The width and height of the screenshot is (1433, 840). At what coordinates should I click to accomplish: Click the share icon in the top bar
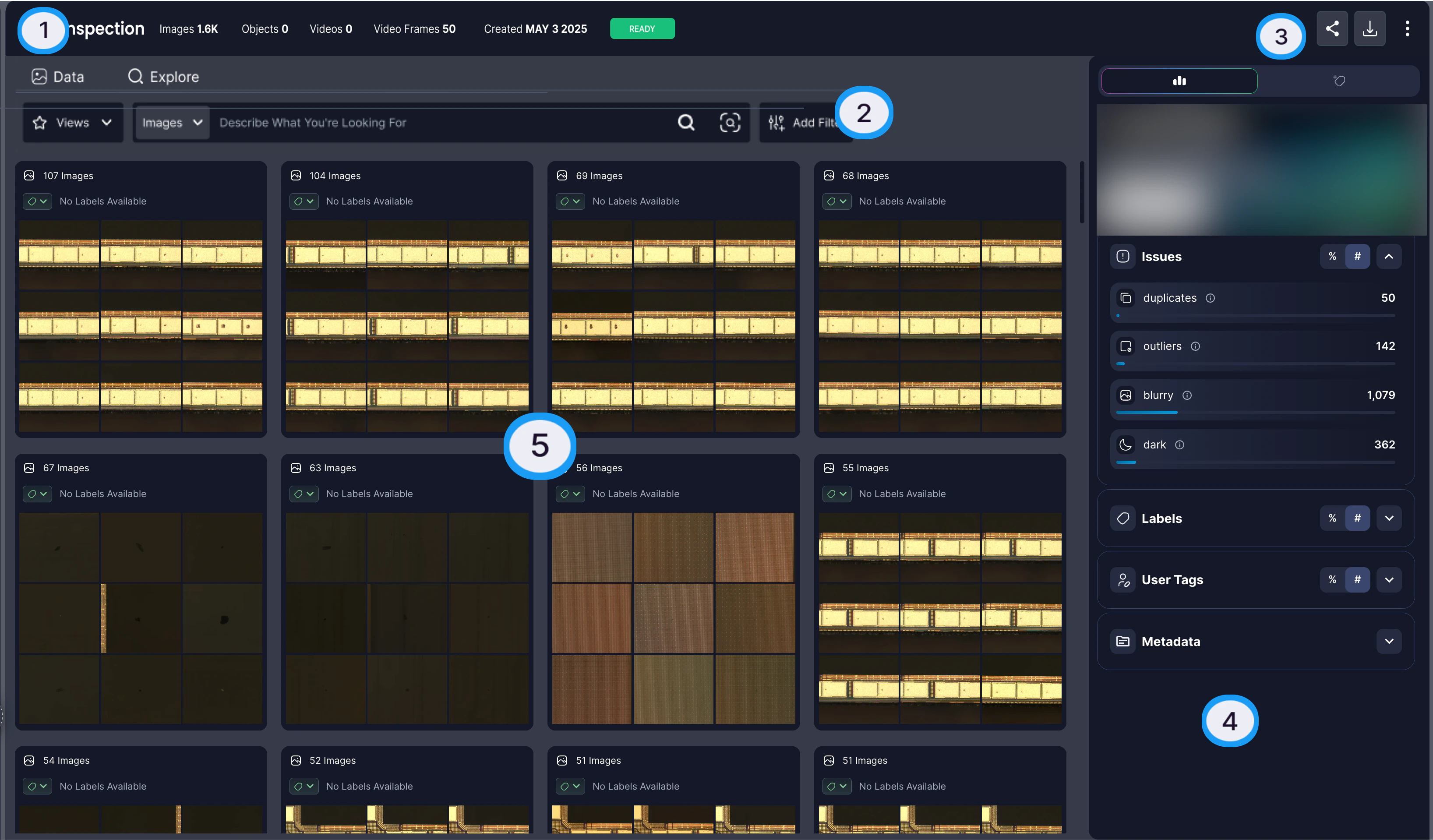tap(1332, 28)
